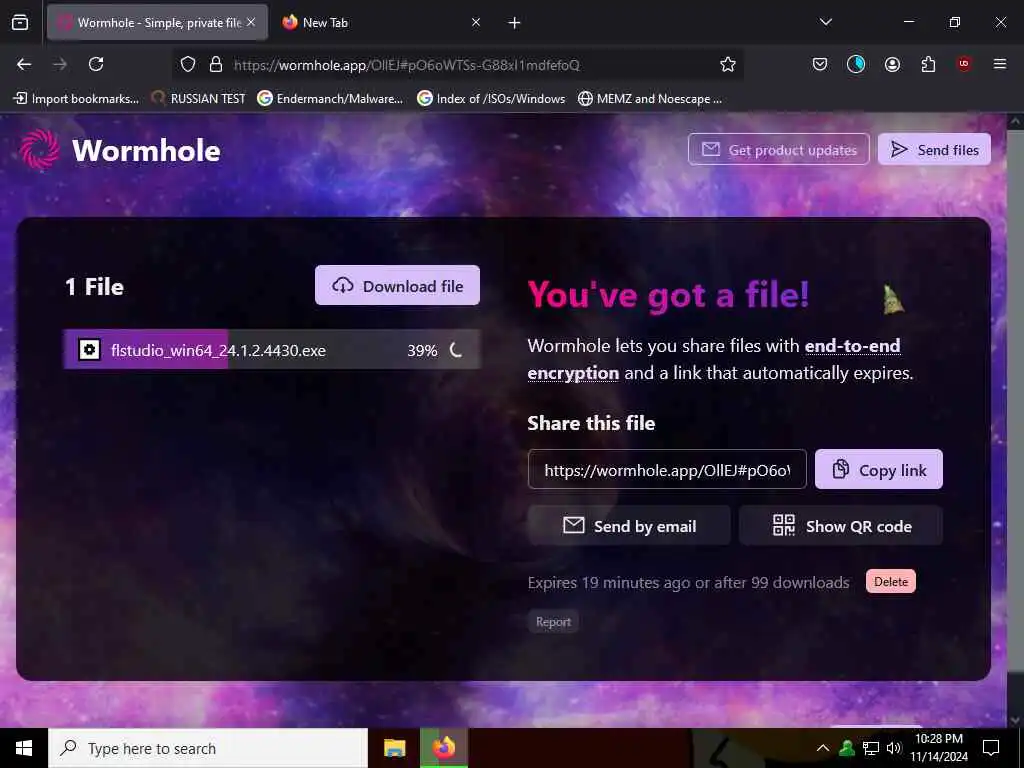Close the Wormhole tab
The image size is (1024, 768).
[251, 22]
